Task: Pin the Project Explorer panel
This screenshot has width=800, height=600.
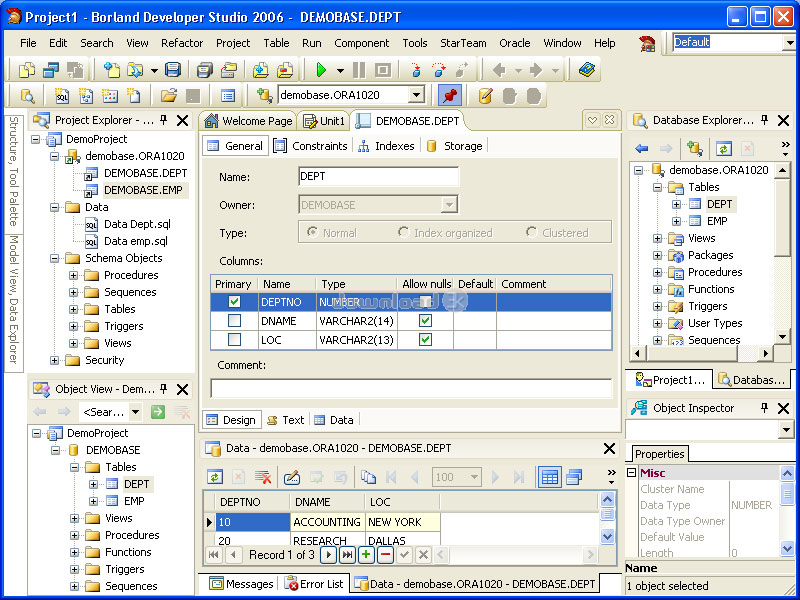Action: 163,120
